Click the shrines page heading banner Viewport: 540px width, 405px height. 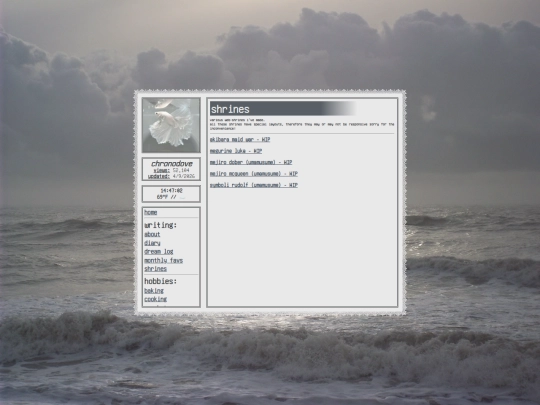click(283, 109)
